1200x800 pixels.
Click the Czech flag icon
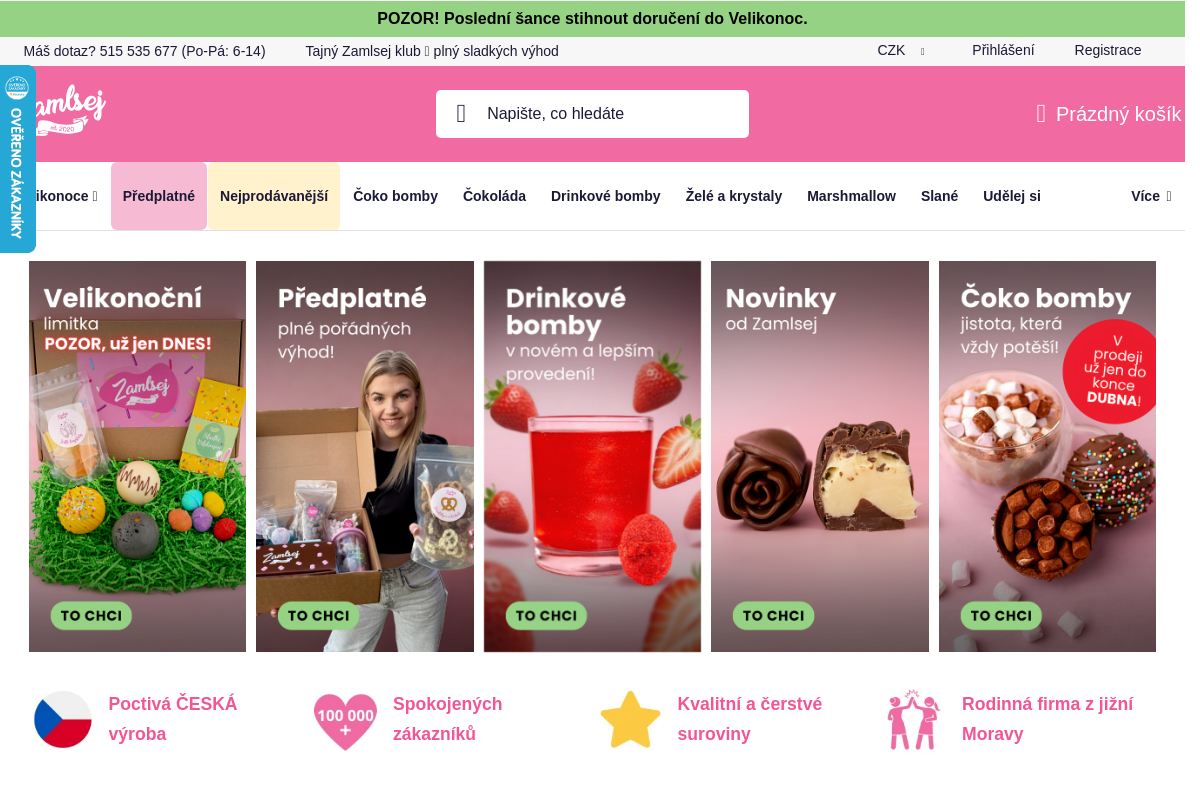(63, 719)
